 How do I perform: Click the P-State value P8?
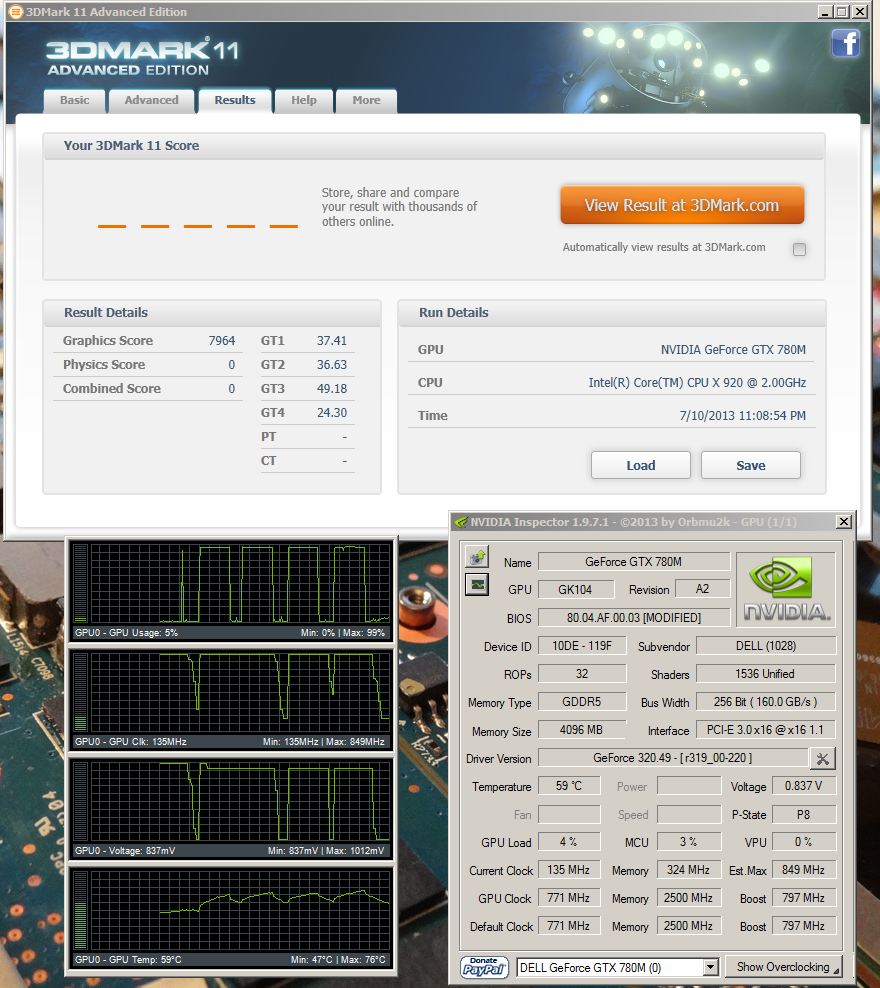pos(803,814)
